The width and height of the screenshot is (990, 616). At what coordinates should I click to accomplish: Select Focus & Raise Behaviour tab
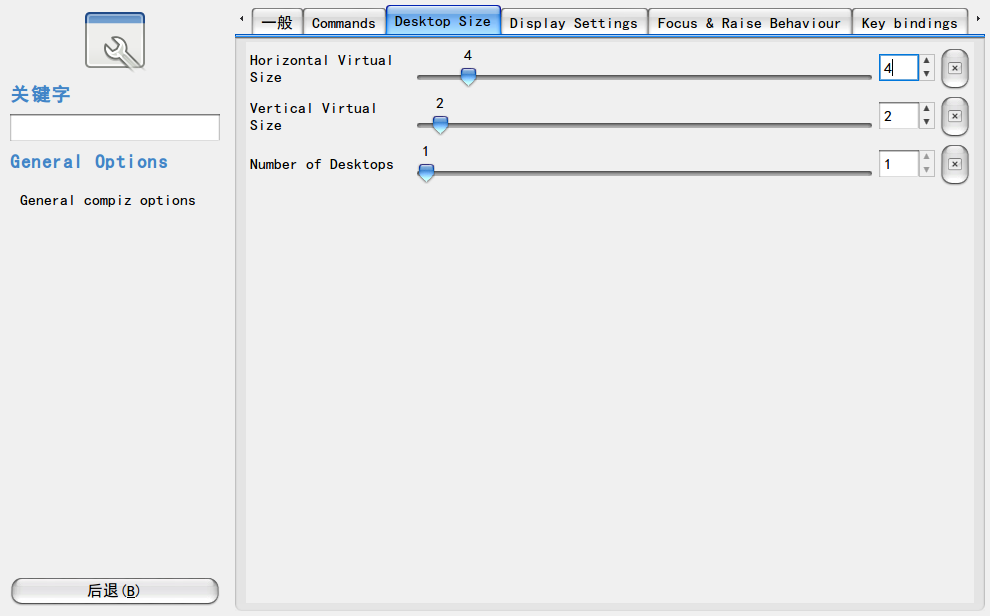click(749, 23)
